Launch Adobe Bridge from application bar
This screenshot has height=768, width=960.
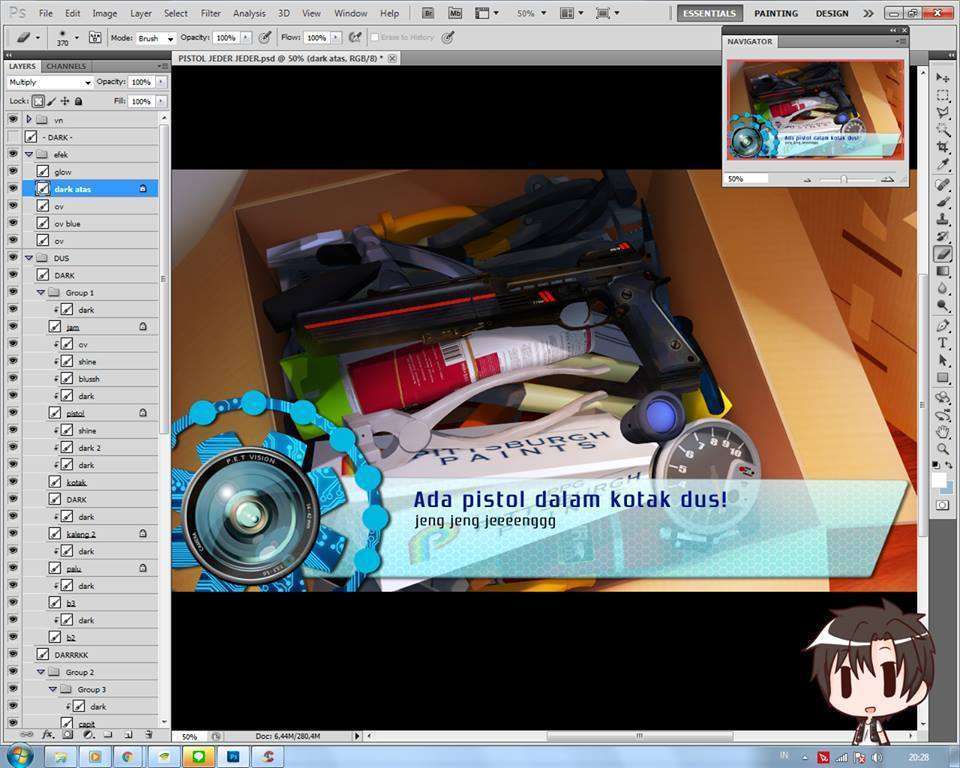(428, 13)
